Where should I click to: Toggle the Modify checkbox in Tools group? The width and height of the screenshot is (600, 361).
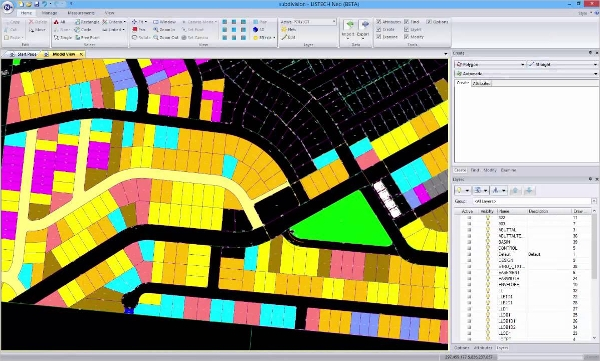pos(406,37)
